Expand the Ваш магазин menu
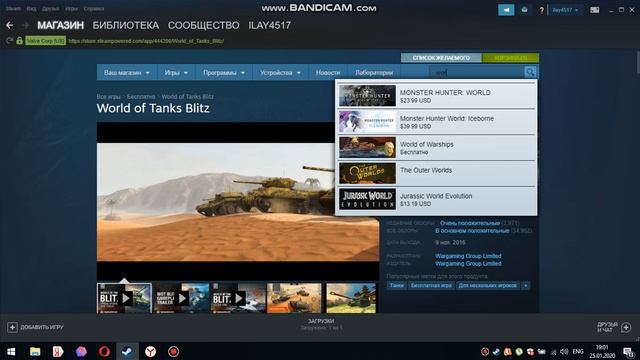Image resolution: width=640 pixels, height=360 pixels. click(x=127, y=73)
